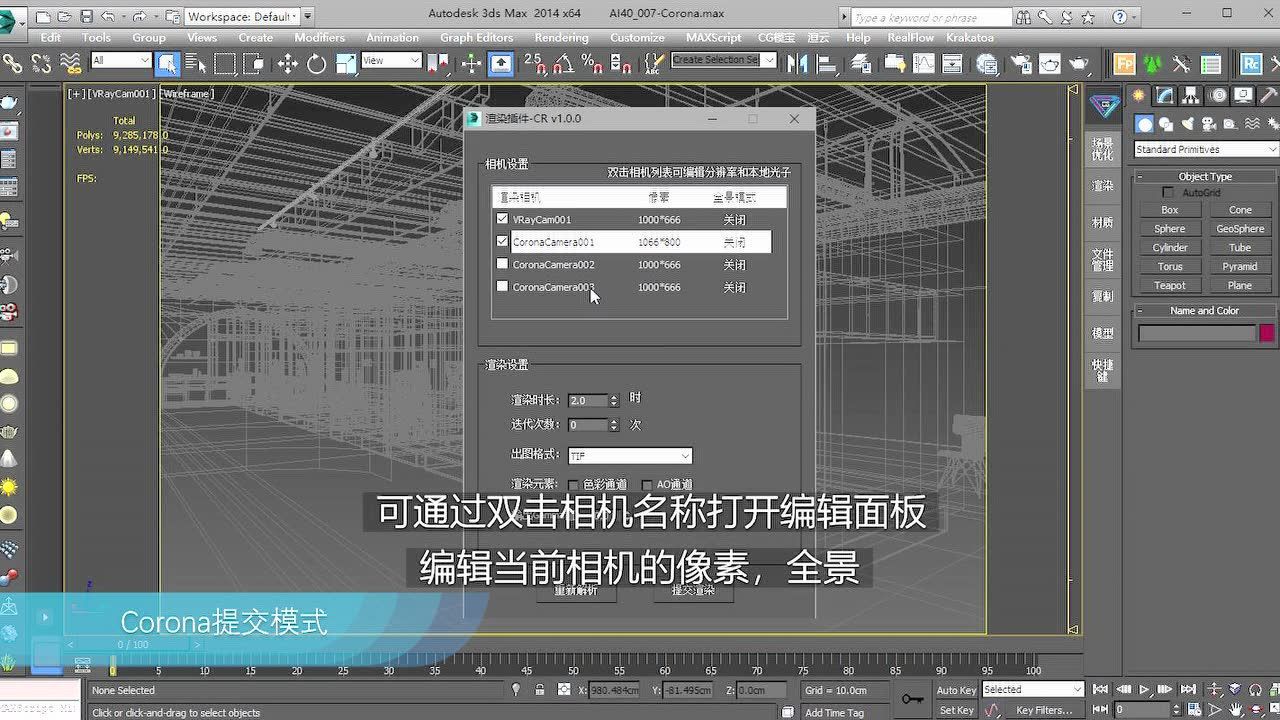Viewport: 1280px width, 720px height.
Task: Open Render Setup teapot icon
Action: [x=1021, y=64]
